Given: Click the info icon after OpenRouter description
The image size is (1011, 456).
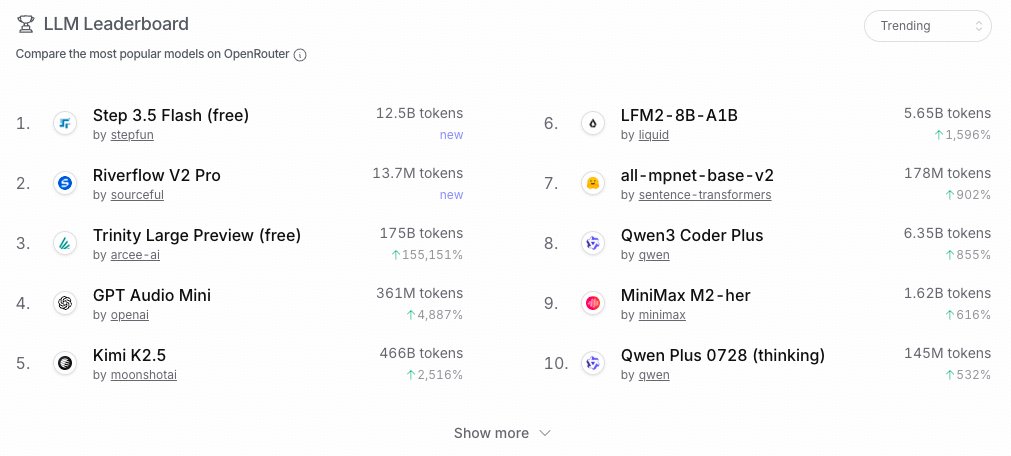Looking at the screenshot, I should click(300, 55).
